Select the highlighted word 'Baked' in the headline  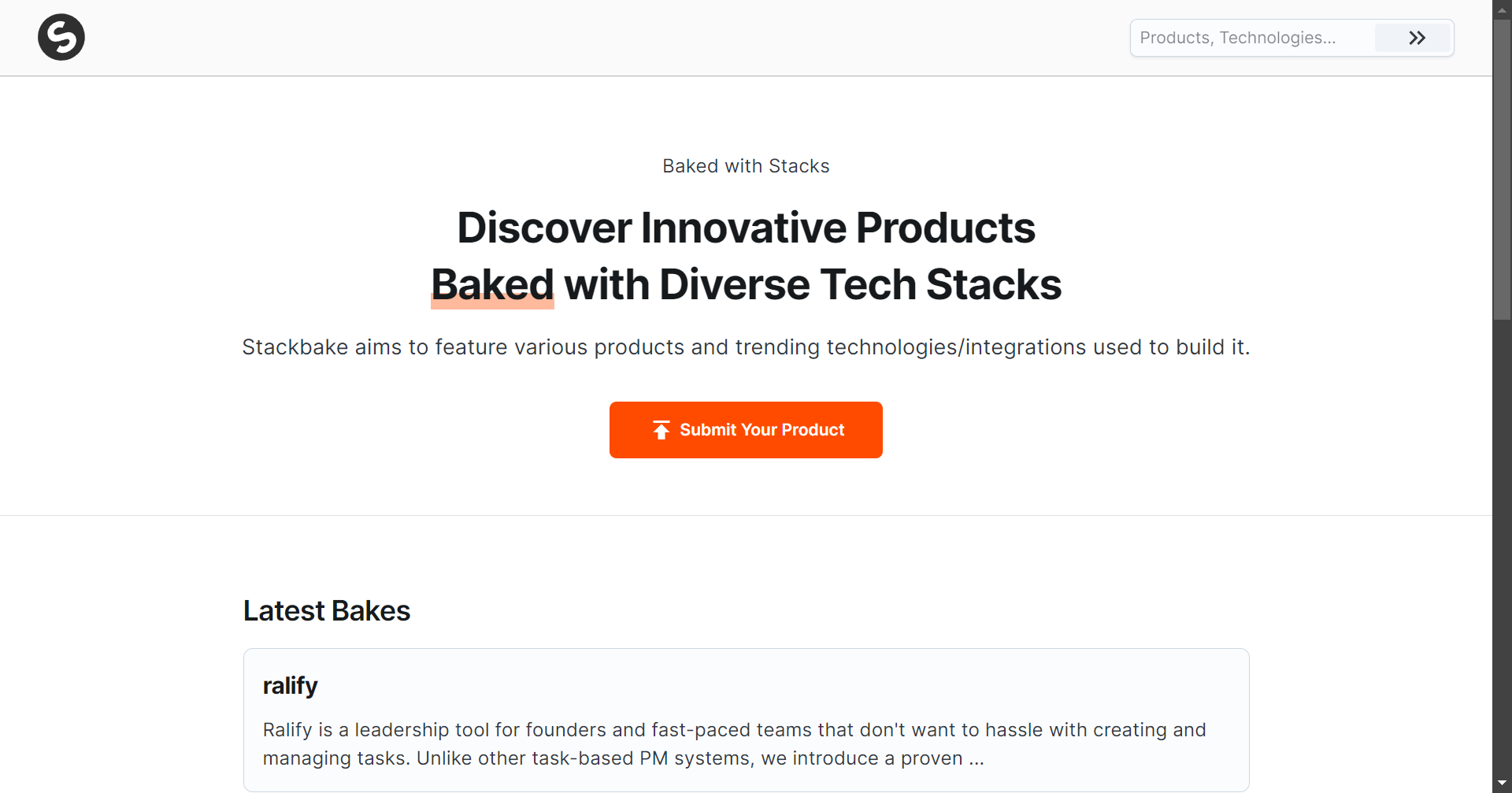click(x=491, y=284)
